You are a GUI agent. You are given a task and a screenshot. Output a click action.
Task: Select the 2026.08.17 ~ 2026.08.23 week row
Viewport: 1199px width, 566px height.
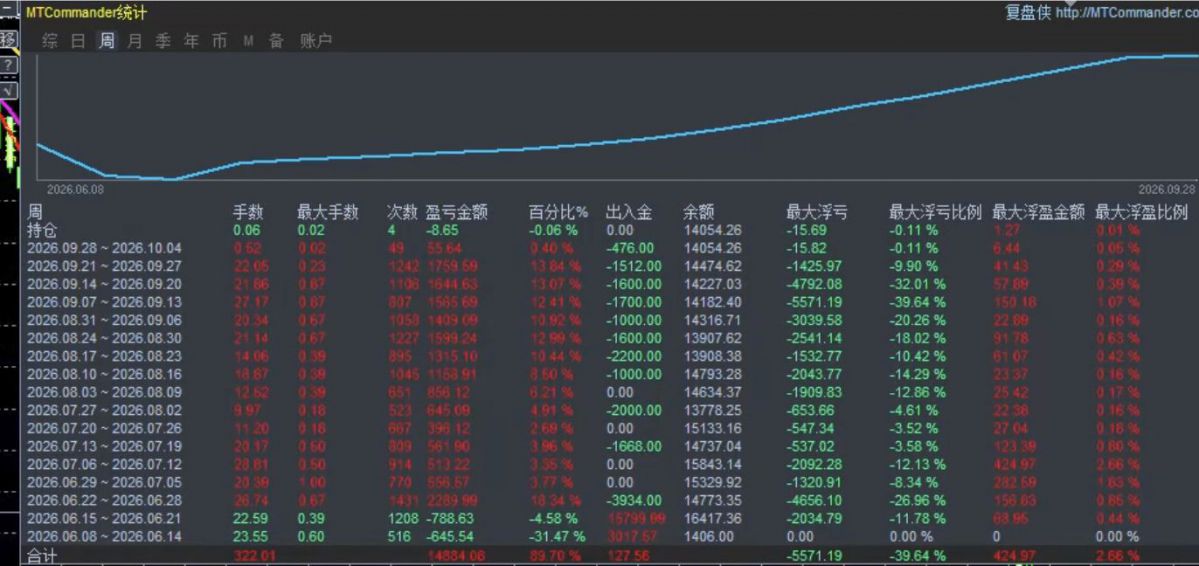(609, 356)
